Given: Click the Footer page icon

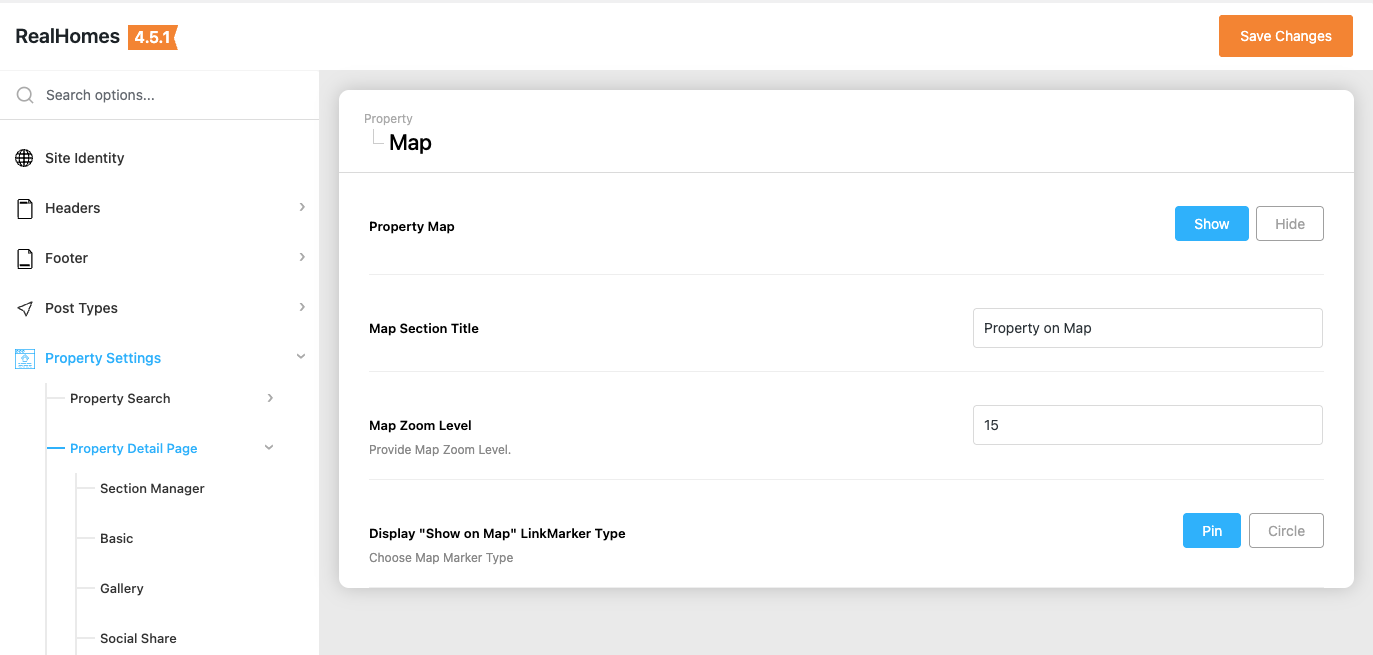Looking at the screenshot, I should click(25, 258).
